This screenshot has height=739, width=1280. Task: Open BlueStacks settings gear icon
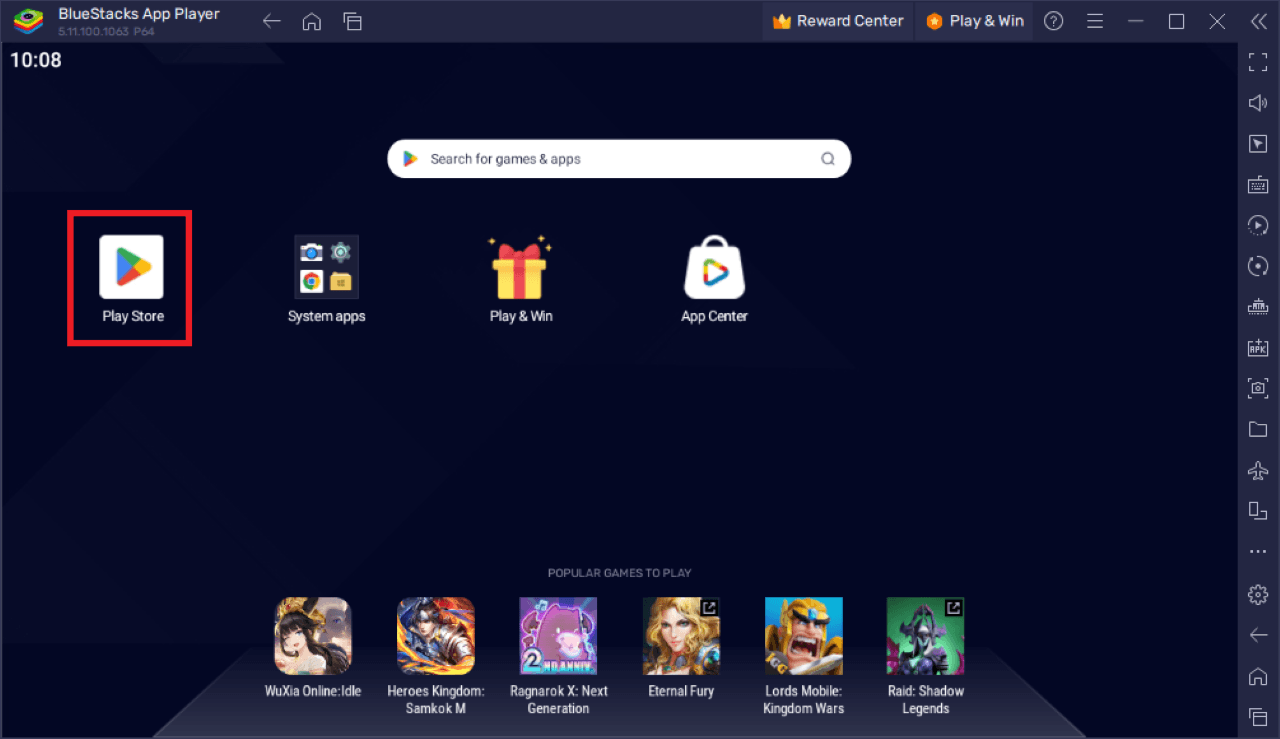1258,594
